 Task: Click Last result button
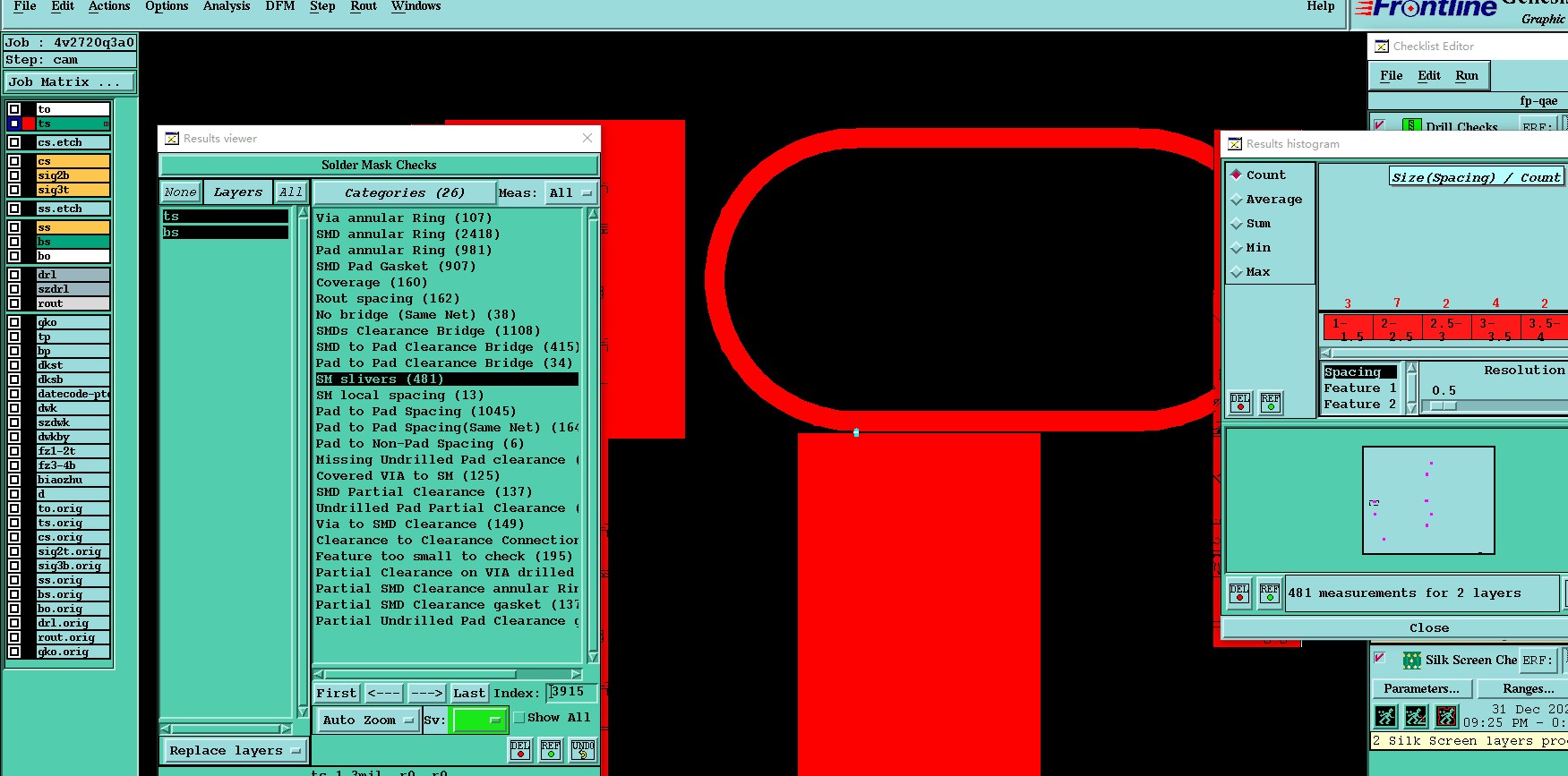(469, 693)
